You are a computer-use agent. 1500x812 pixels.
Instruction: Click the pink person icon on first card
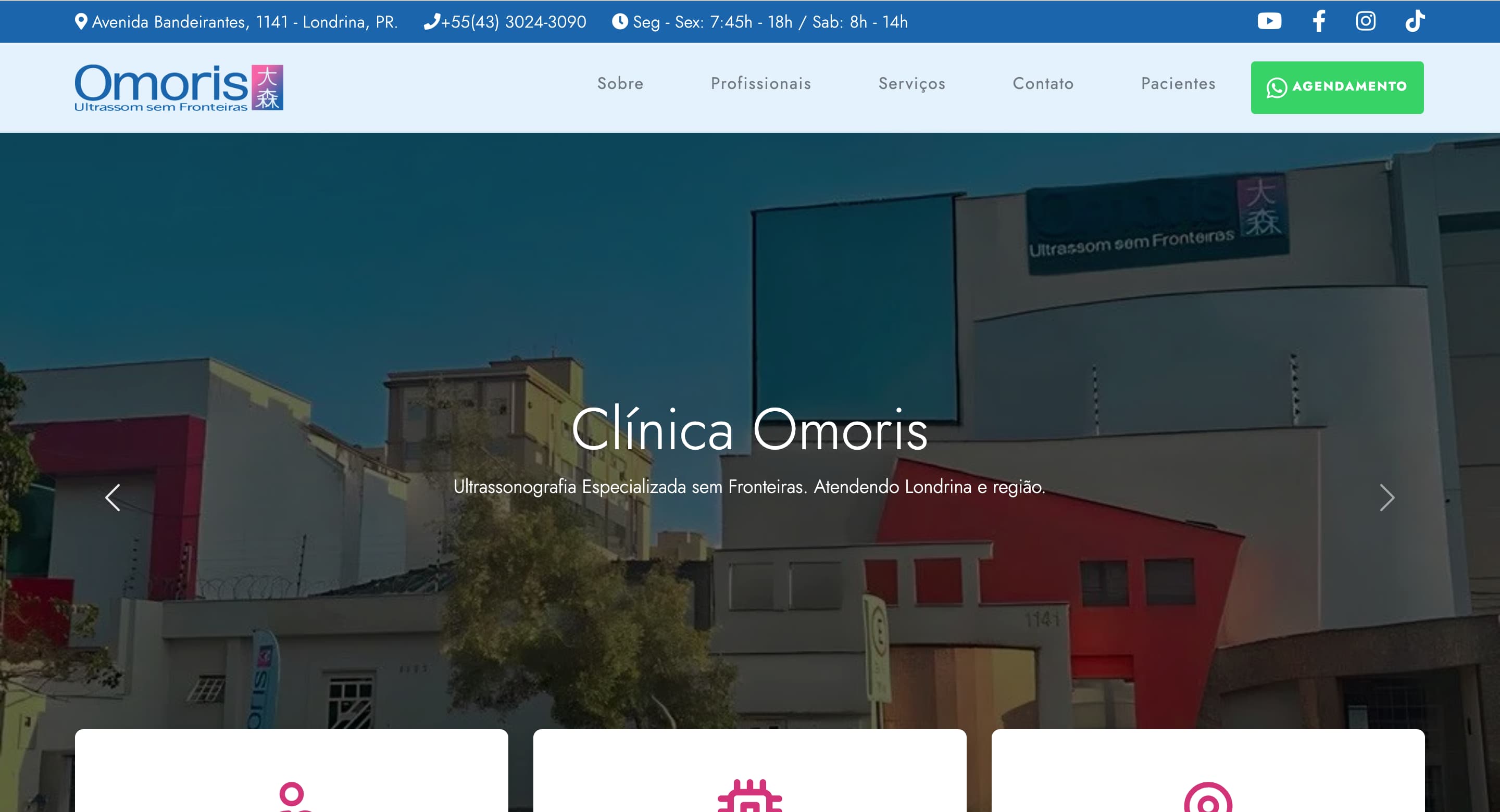click(292, 796)
